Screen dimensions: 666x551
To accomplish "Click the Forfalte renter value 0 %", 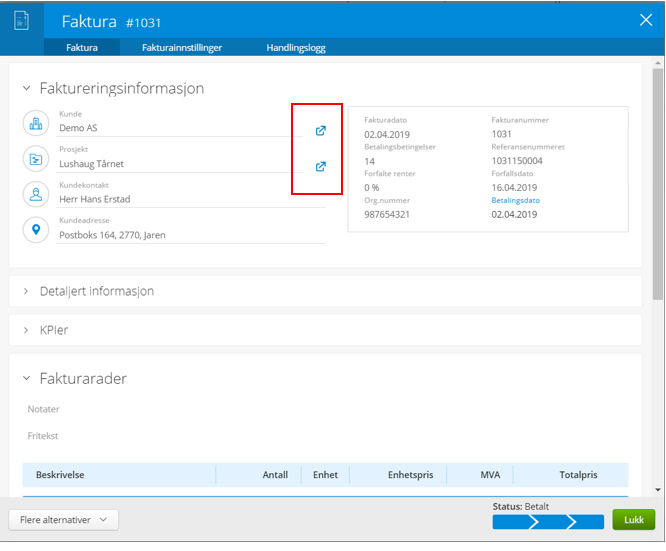I will click(x=372, y=188).
